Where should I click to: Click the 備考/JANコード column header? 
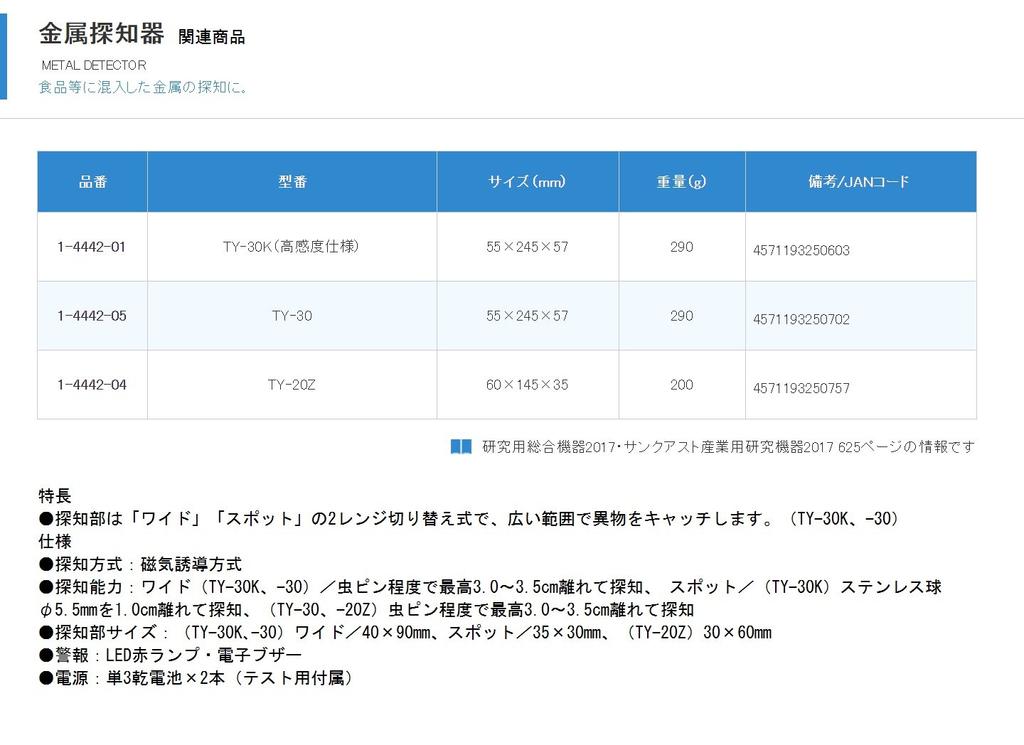(859, 182)
